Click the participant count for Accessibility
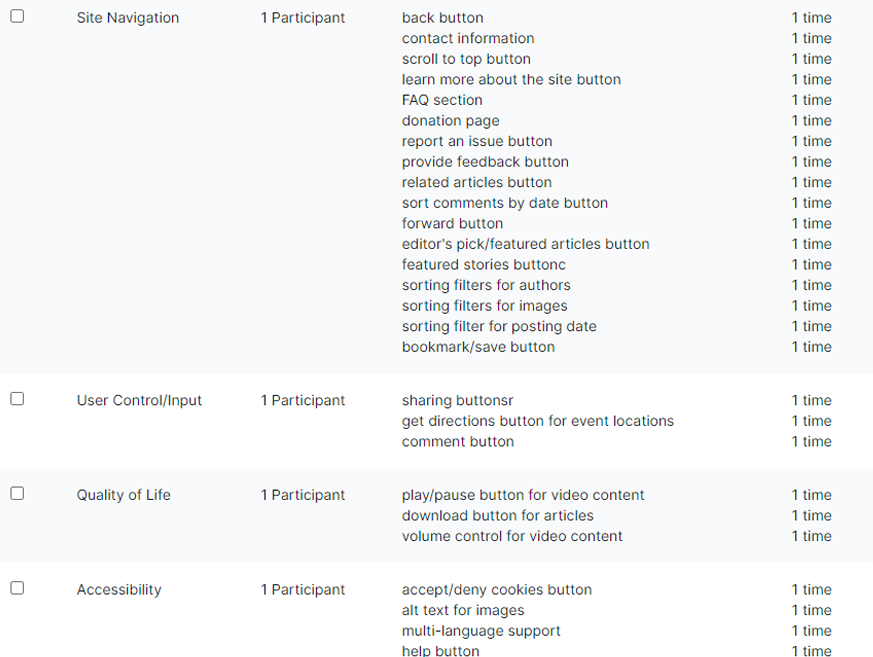This screenshot has width=873, height=657. (x=302, y=590)
